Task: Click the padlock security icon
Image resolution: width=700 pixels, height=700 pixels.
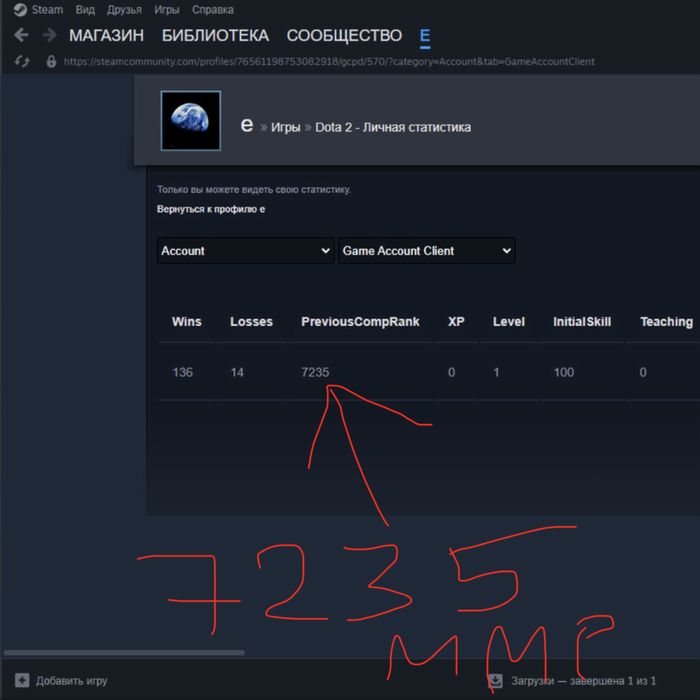Action: [x=51, y=61]
